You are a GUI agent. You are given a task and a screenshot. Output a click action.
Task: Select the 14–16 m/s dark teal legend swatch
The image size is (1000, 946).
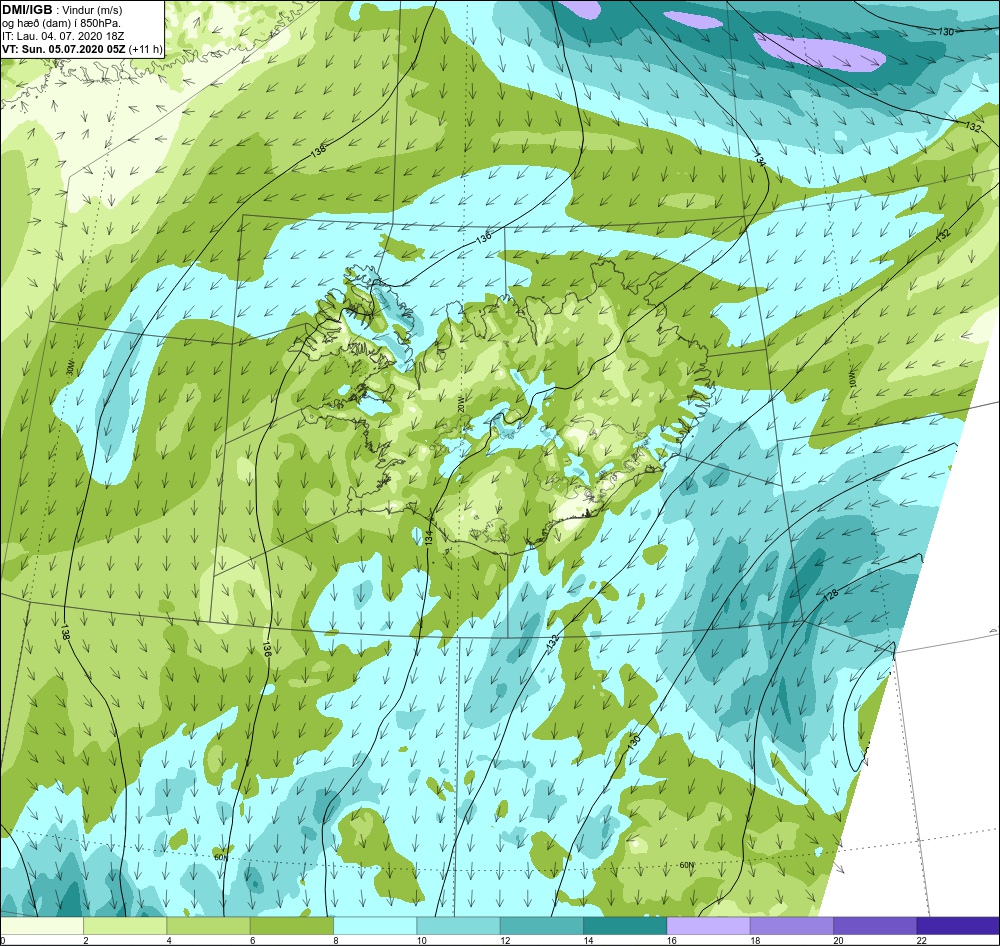[625, 925]
